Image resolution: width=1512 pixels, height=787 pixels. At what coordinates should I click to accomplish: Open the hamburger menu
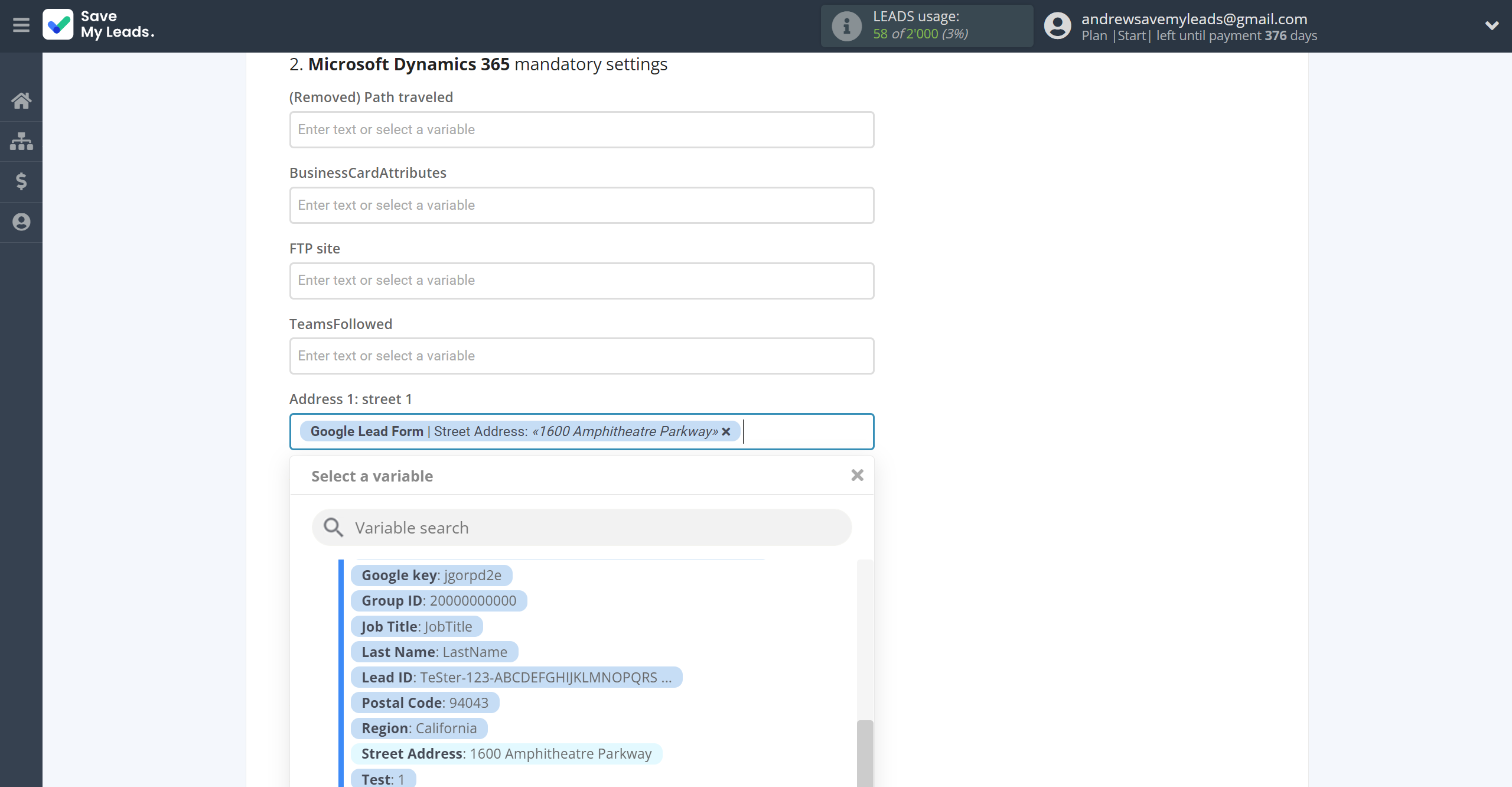tap(21, 25)
